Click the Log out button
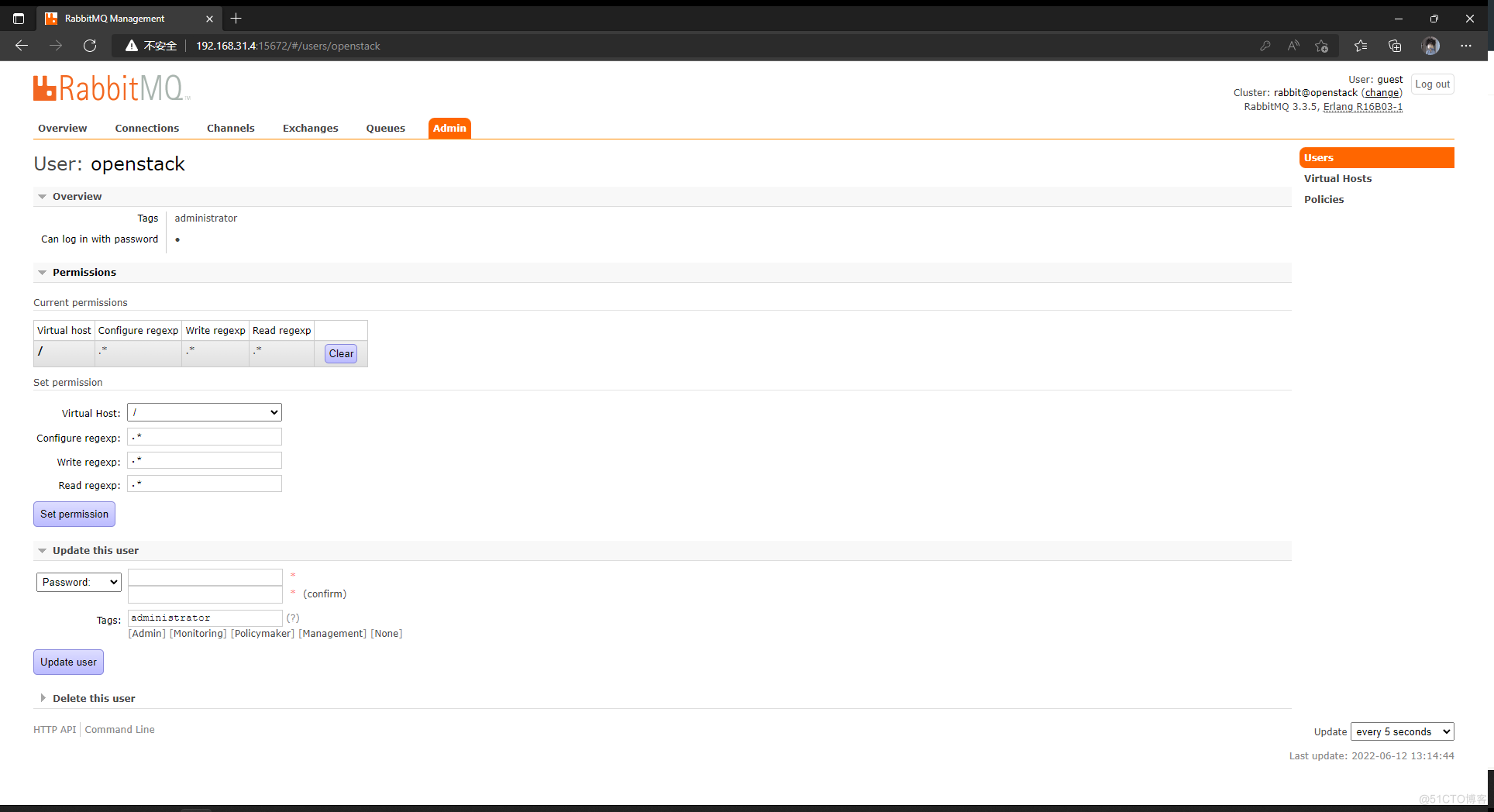The image size is (1494, 812). pyautogui.click(x=1432, y=84)
